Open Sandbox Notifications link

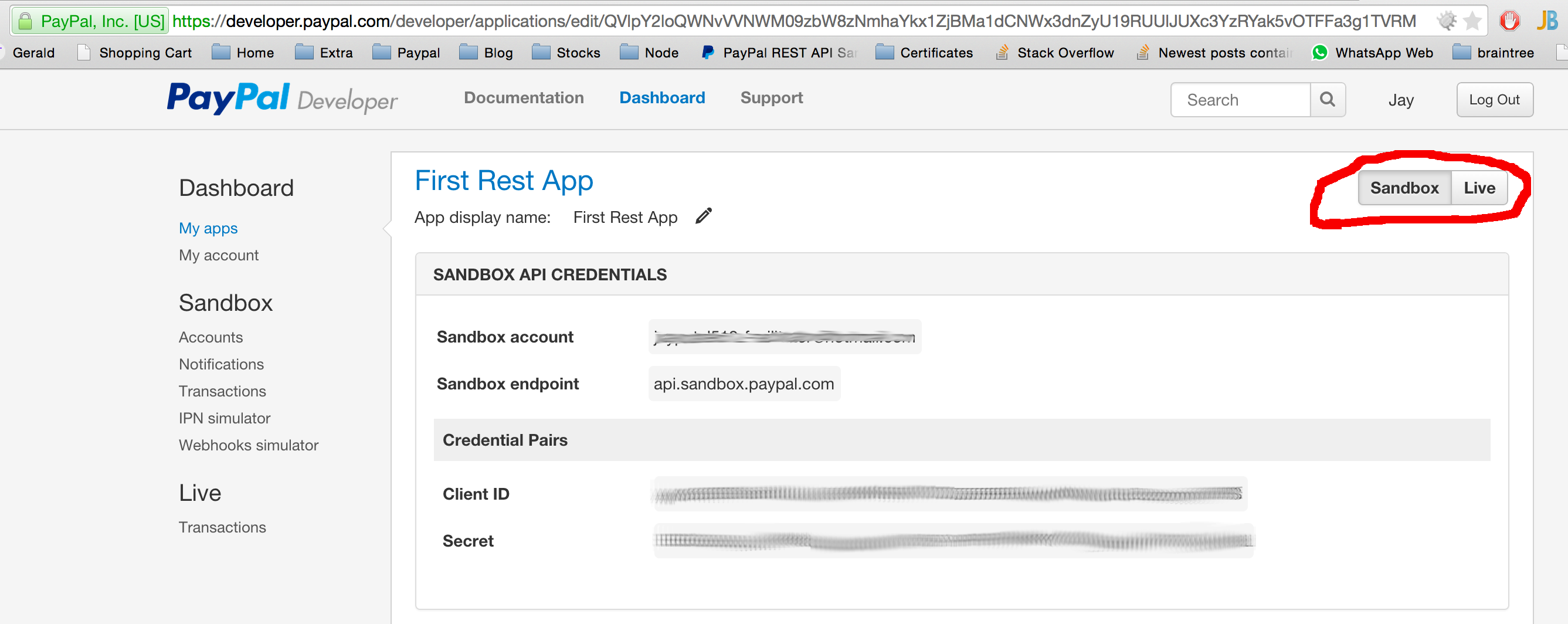221,364
